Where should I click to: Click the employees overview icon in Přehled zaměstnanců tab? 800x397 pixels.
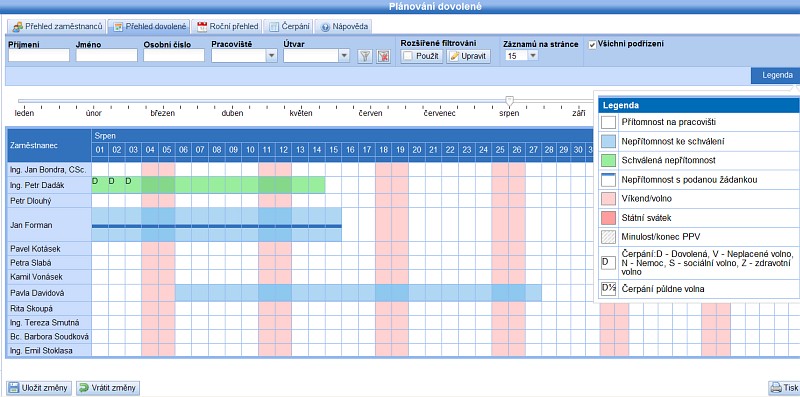point(17,27)
